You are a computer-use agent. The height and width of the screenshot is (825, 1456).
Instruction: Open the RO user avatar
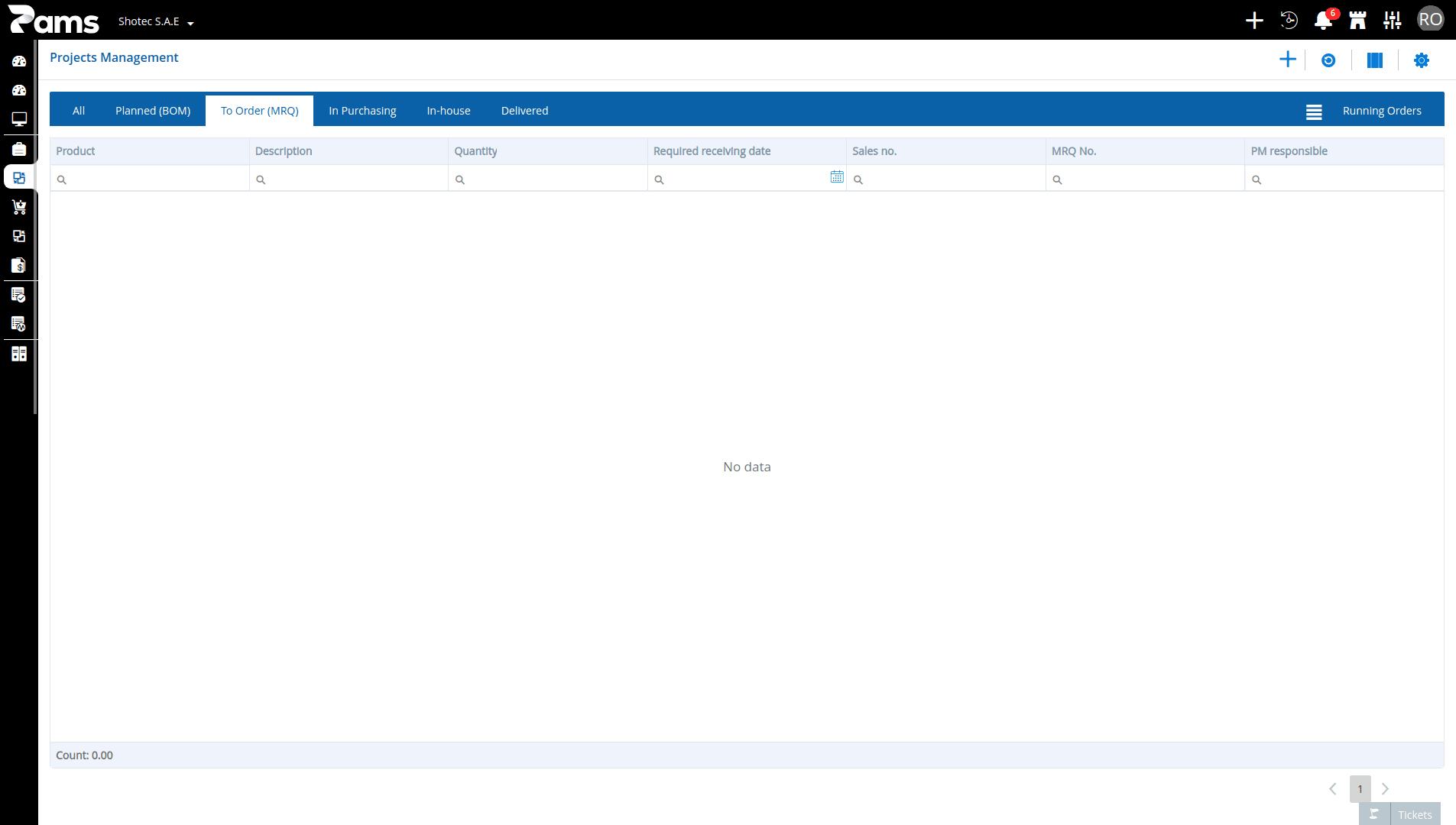(x=1430, y=20)
